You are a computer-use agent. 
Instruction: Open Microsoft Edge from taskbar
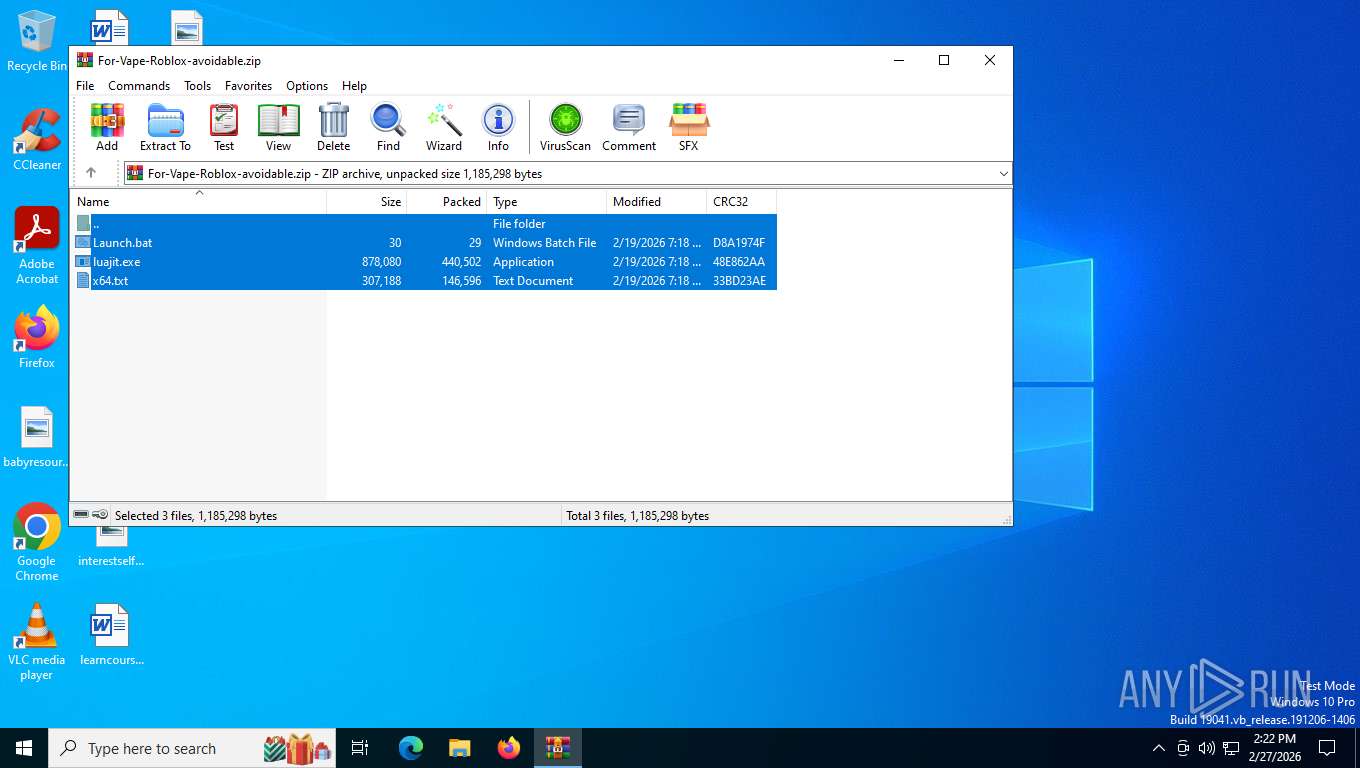click(411, 748)
